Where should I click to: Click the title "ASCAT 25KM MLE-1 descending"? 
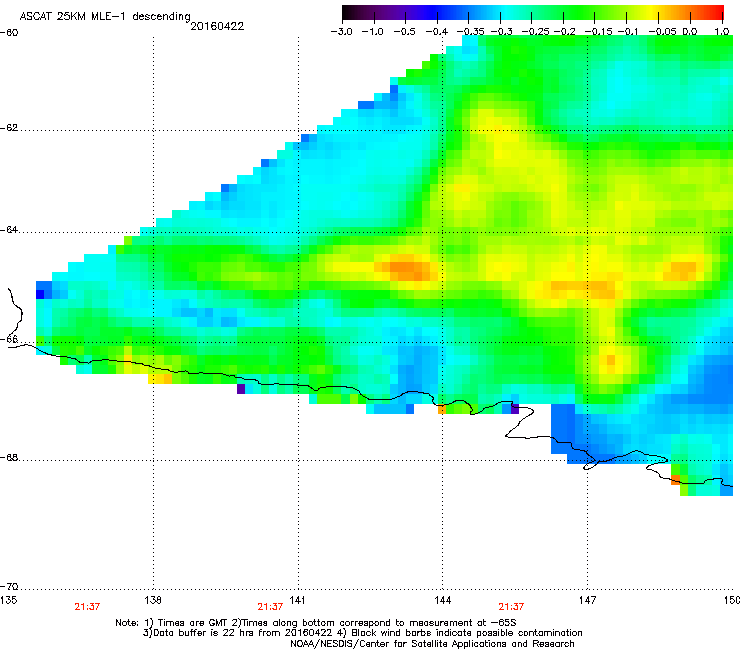(x=105, y=16)
